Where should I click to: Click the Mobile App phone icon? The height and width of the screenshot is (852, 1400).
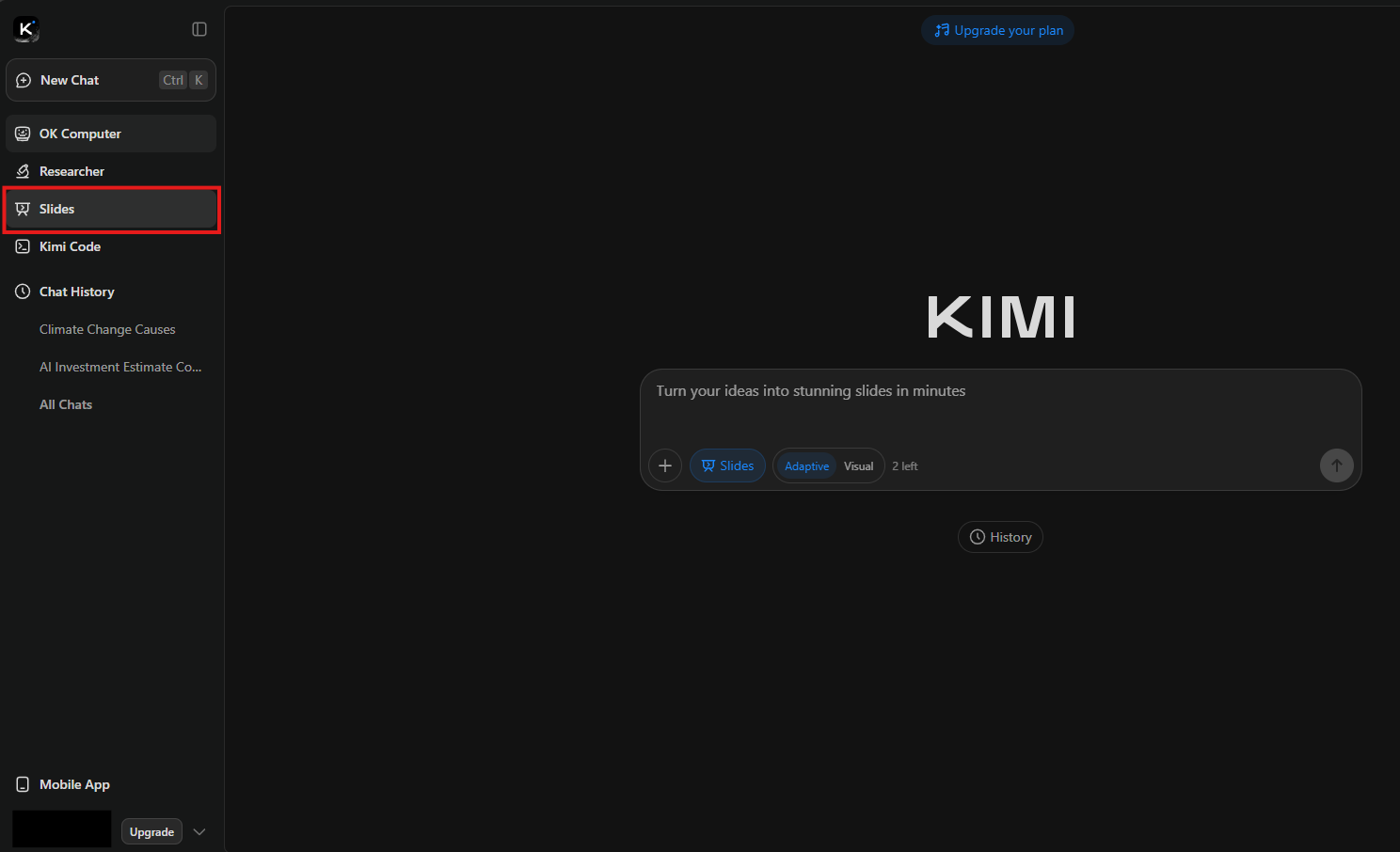click(x=23, y=784)
